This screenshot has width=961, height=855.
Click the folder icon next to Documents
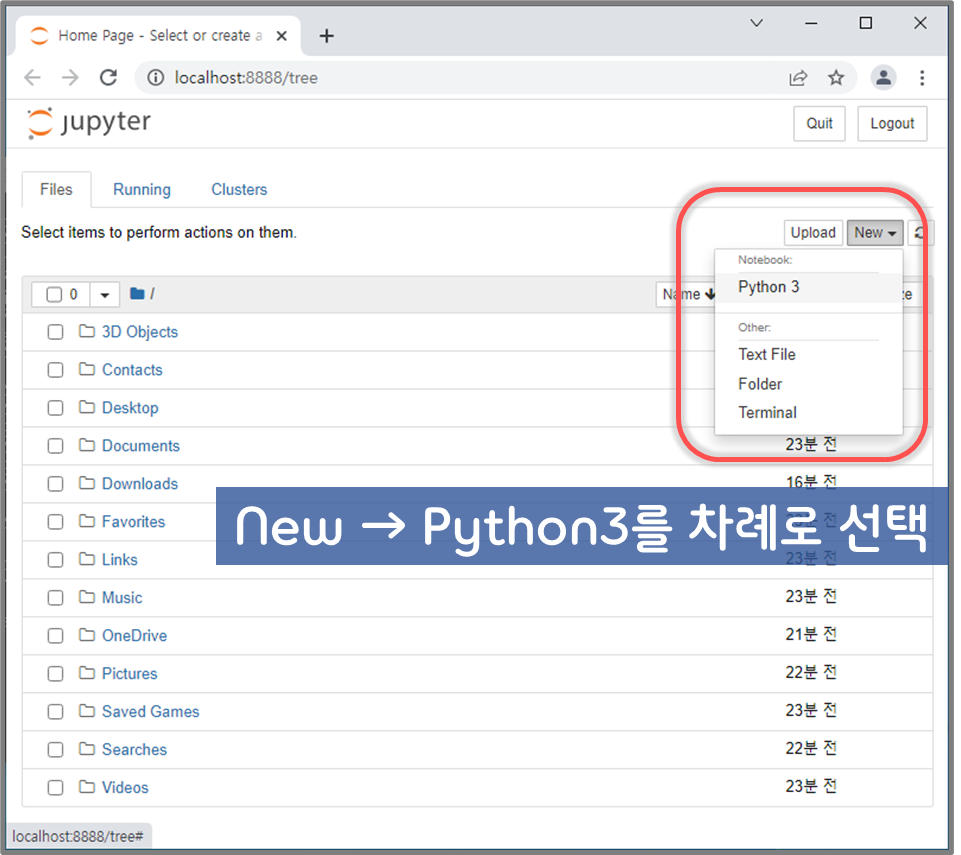87,446
